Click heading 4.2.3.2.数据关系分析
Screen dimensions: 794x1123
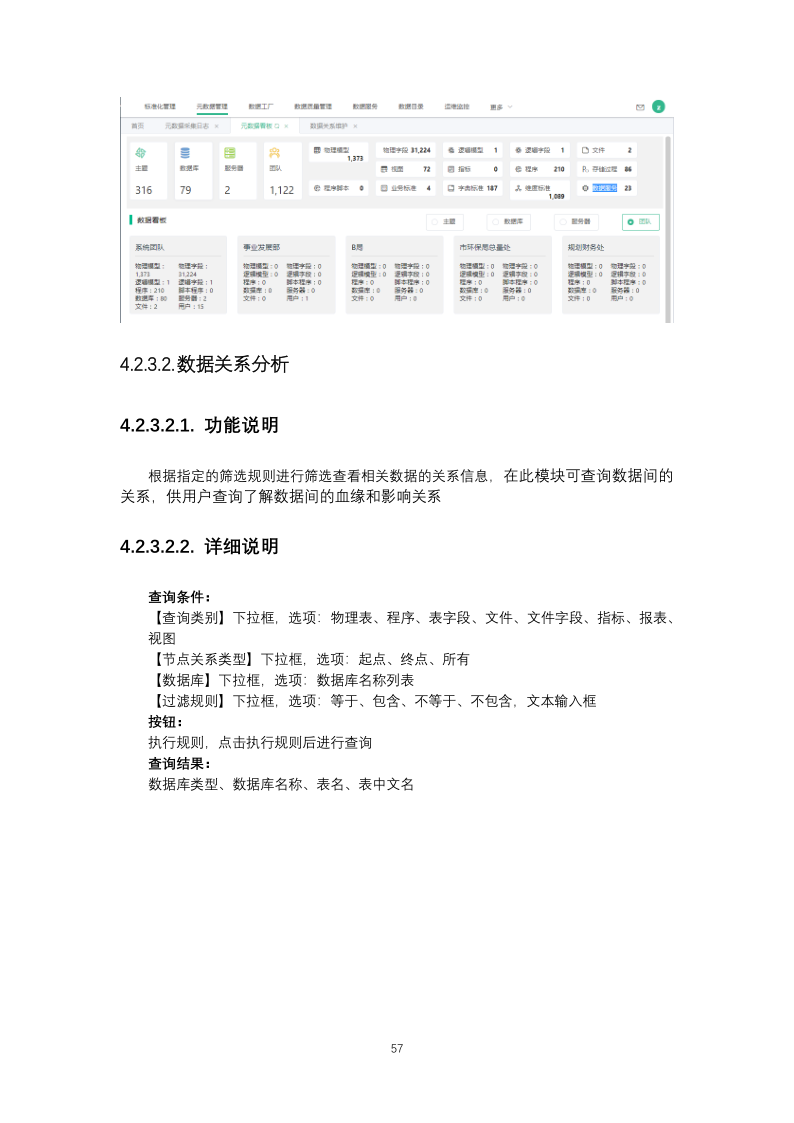pos(204,364)
